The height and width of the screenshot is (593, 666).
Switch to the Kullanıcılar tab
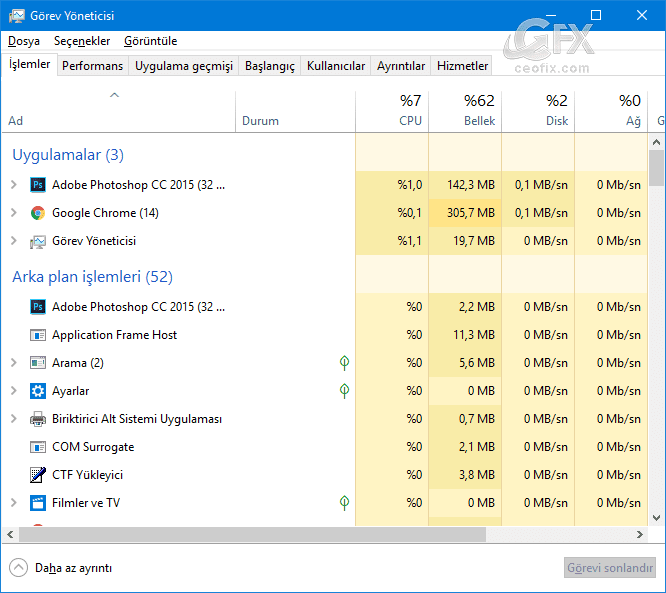click(x=336, y=66)
